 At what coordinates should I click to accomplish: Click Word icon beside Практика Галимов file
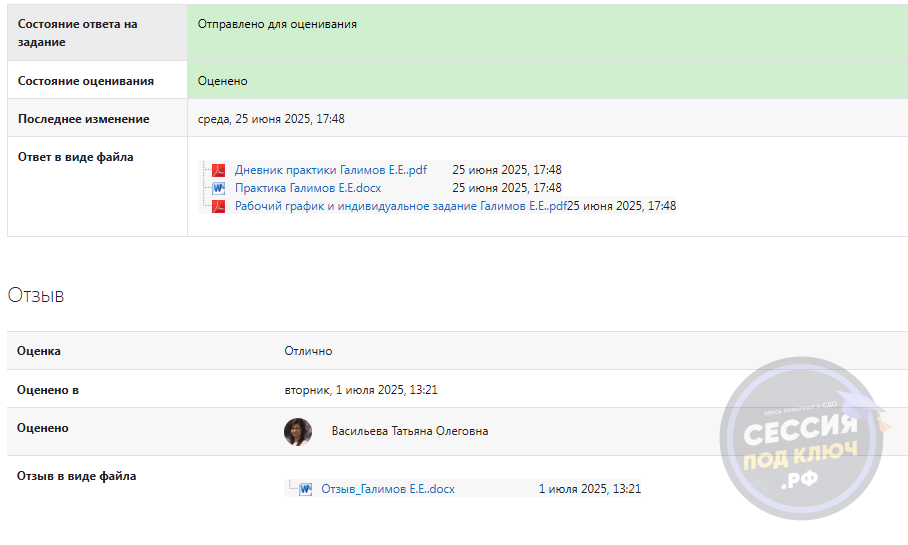click(x=218, y=188)
